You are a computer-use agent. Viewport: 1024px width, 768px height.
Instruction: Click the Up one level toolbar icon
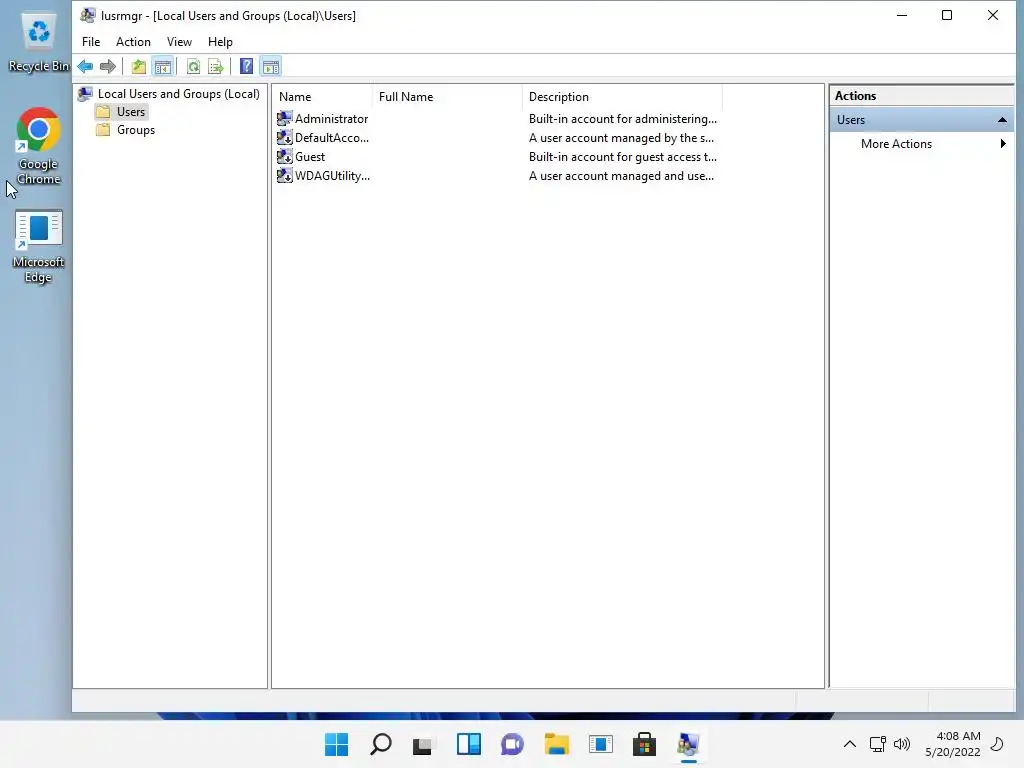tap(138, 66)
